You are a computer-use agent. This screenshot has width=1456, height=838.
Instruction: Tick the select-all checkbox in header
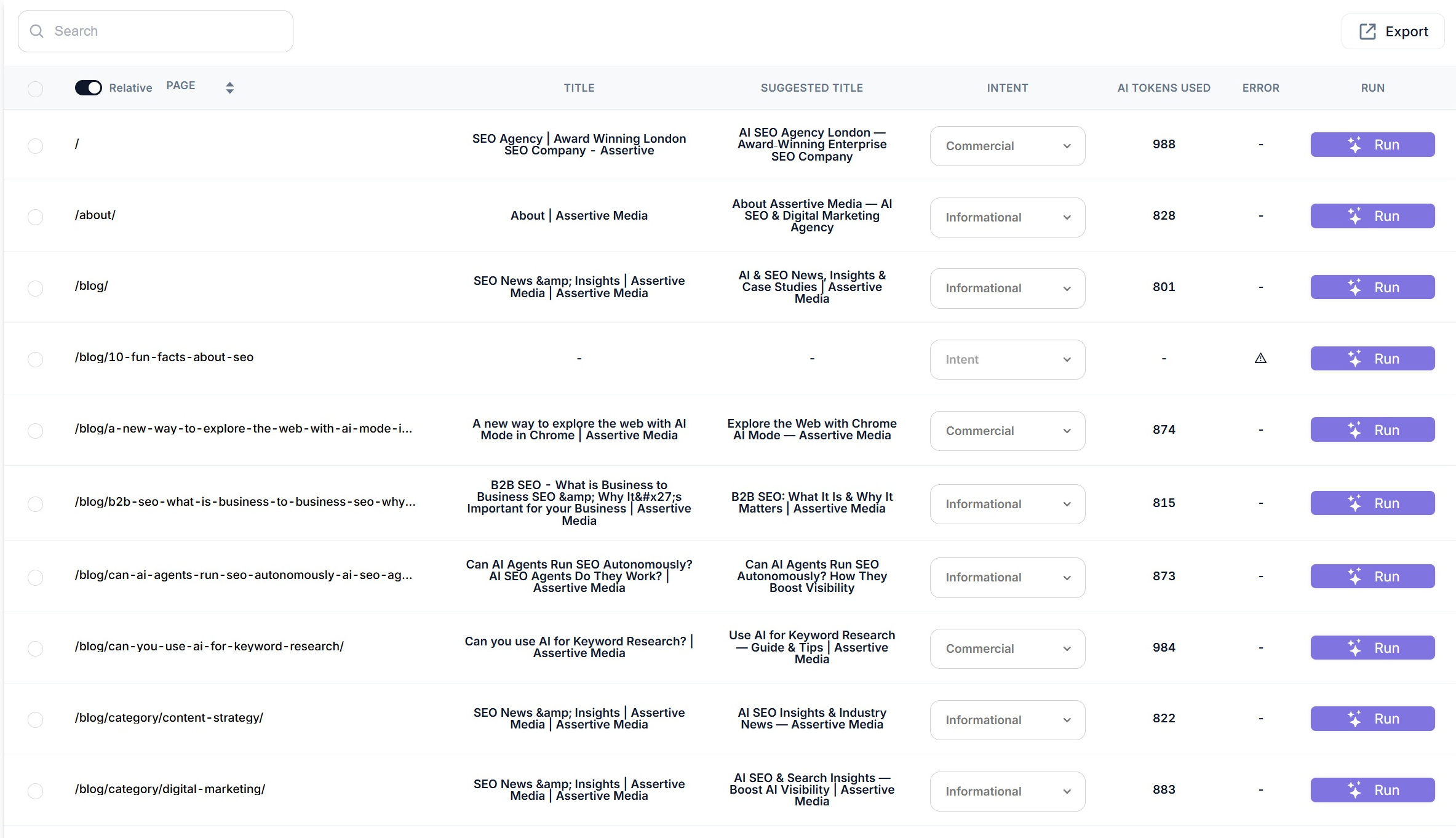coord(36,89)
